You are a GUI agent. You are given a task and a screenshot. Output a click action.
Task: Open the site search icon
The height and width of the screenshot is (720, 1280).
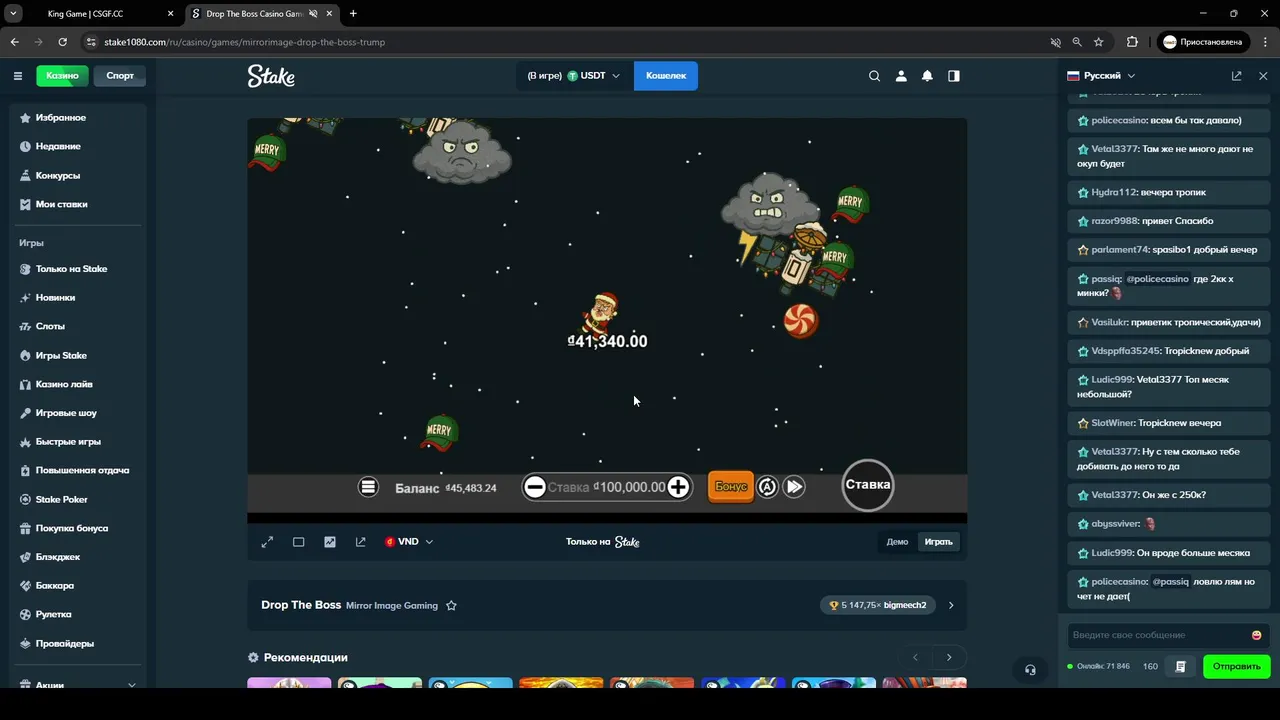pos(875,76)
